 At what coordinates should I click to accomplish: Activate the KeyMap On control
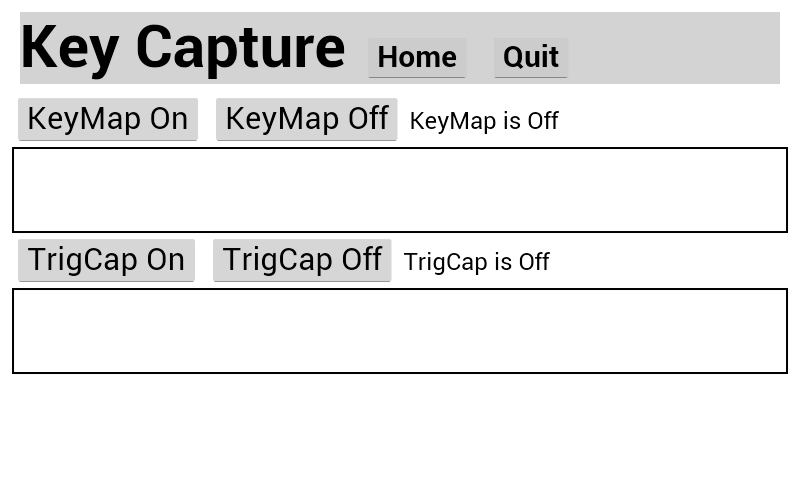(108, 119)
